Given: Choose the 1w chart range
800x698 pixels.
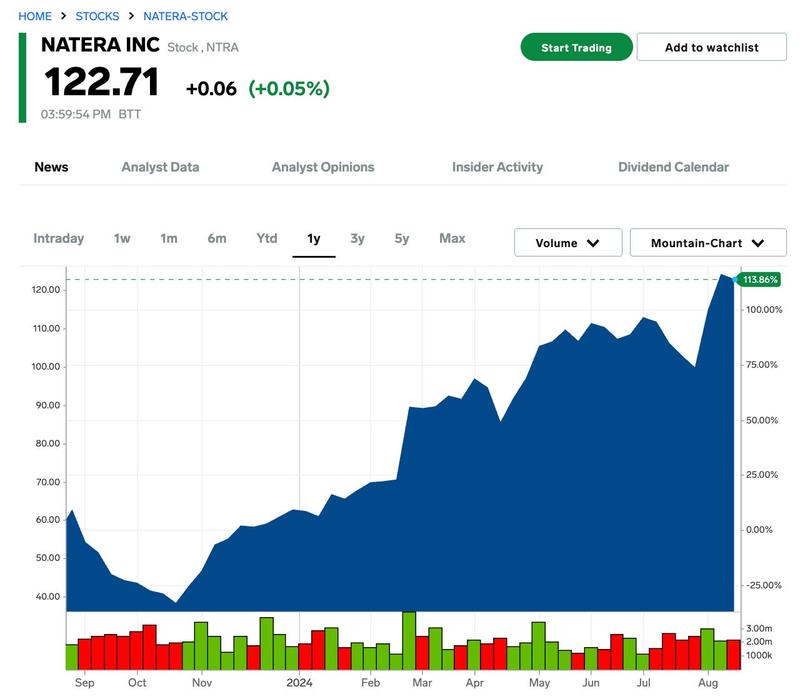Looking at the screenshot, I should coord(122,238).
